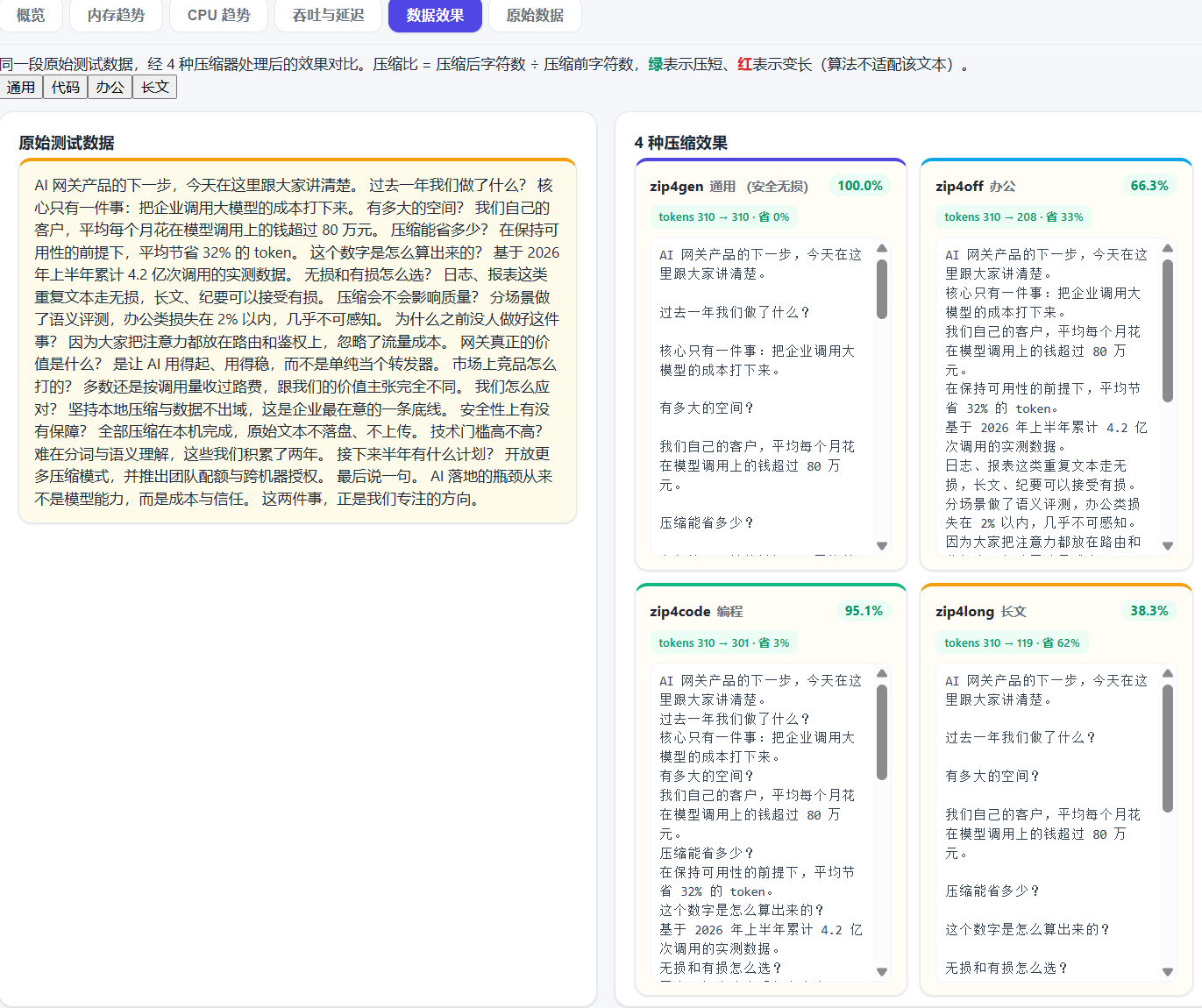This screenshot has width=1202, height=1008.
Task: Open the 概览 tab
Action: tap(31, 15)
